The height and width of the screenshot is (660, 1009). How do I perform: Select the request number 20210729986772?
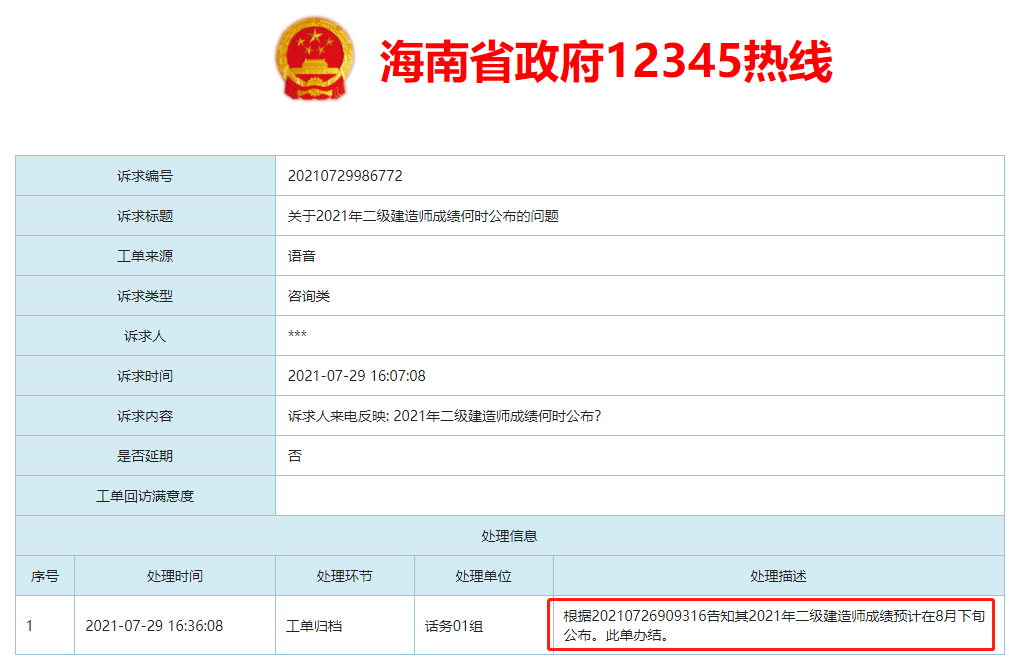click(x=345, y=176)
